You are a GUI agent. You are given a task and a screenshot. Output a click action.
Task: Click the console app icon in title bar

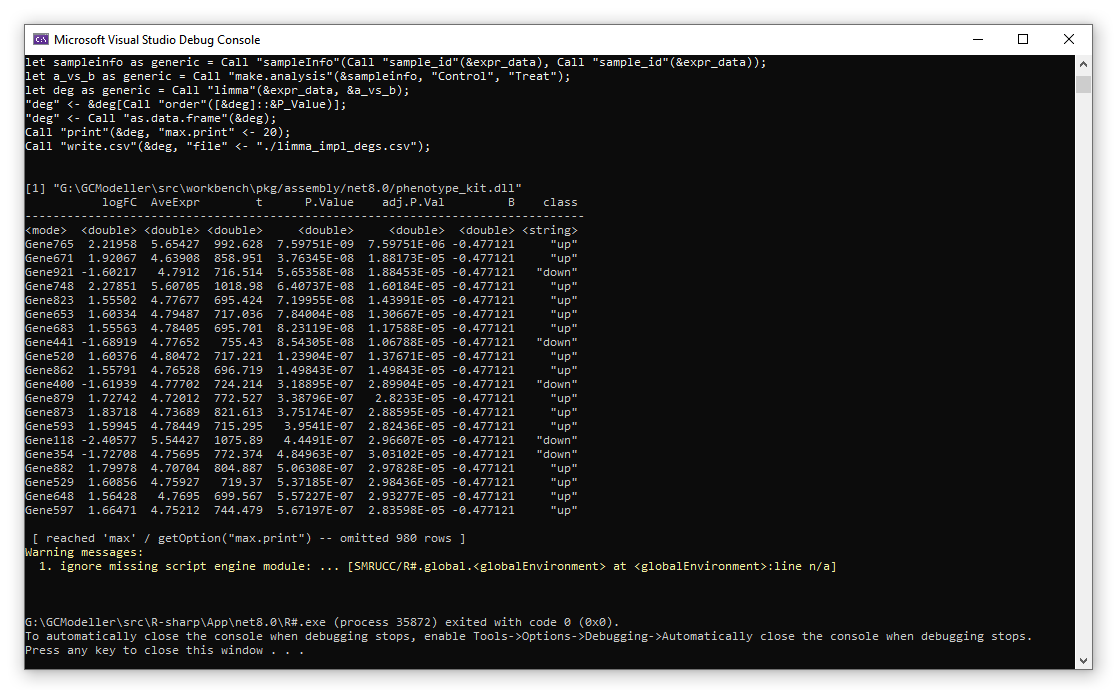tap(41, 40)
